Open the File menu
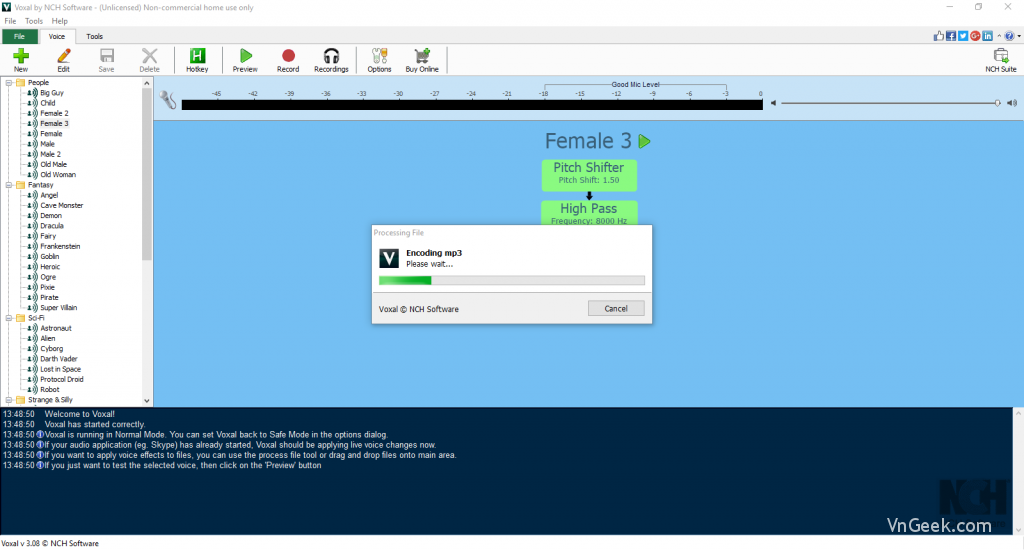Image resolution: width=1024 pixels, height=550 pixels. point(10,21)
